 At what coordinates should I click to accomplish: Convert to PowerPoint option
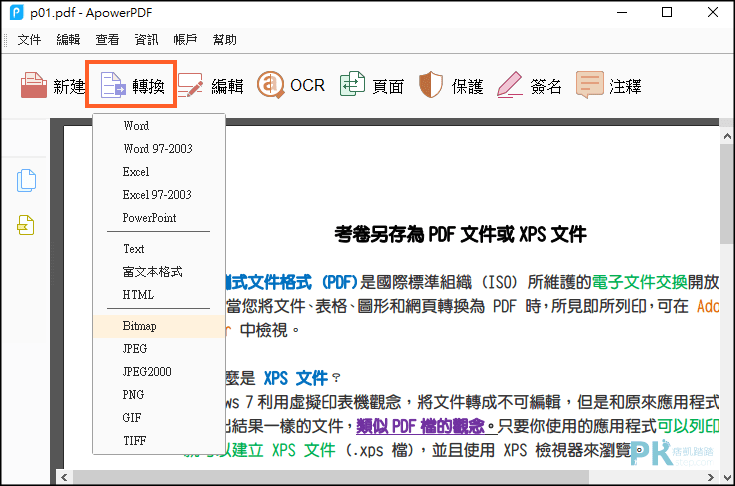159,217
